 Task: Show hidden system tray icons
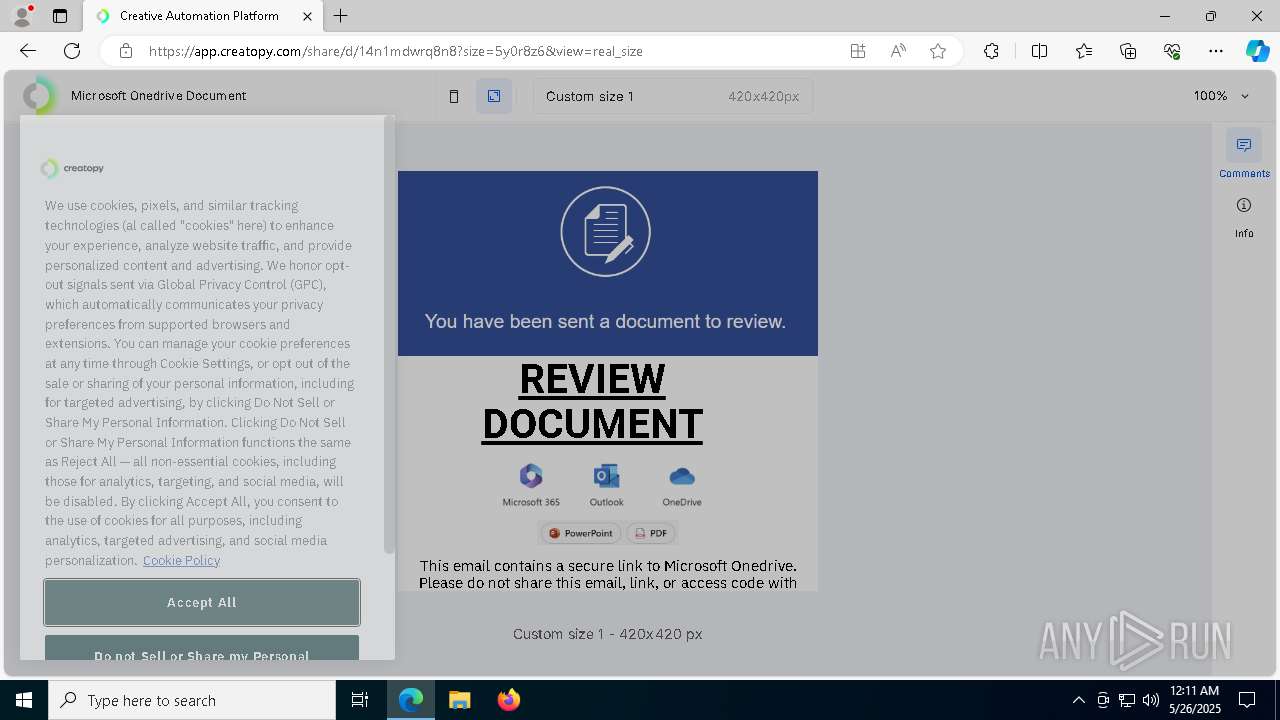click(1078, 700)
